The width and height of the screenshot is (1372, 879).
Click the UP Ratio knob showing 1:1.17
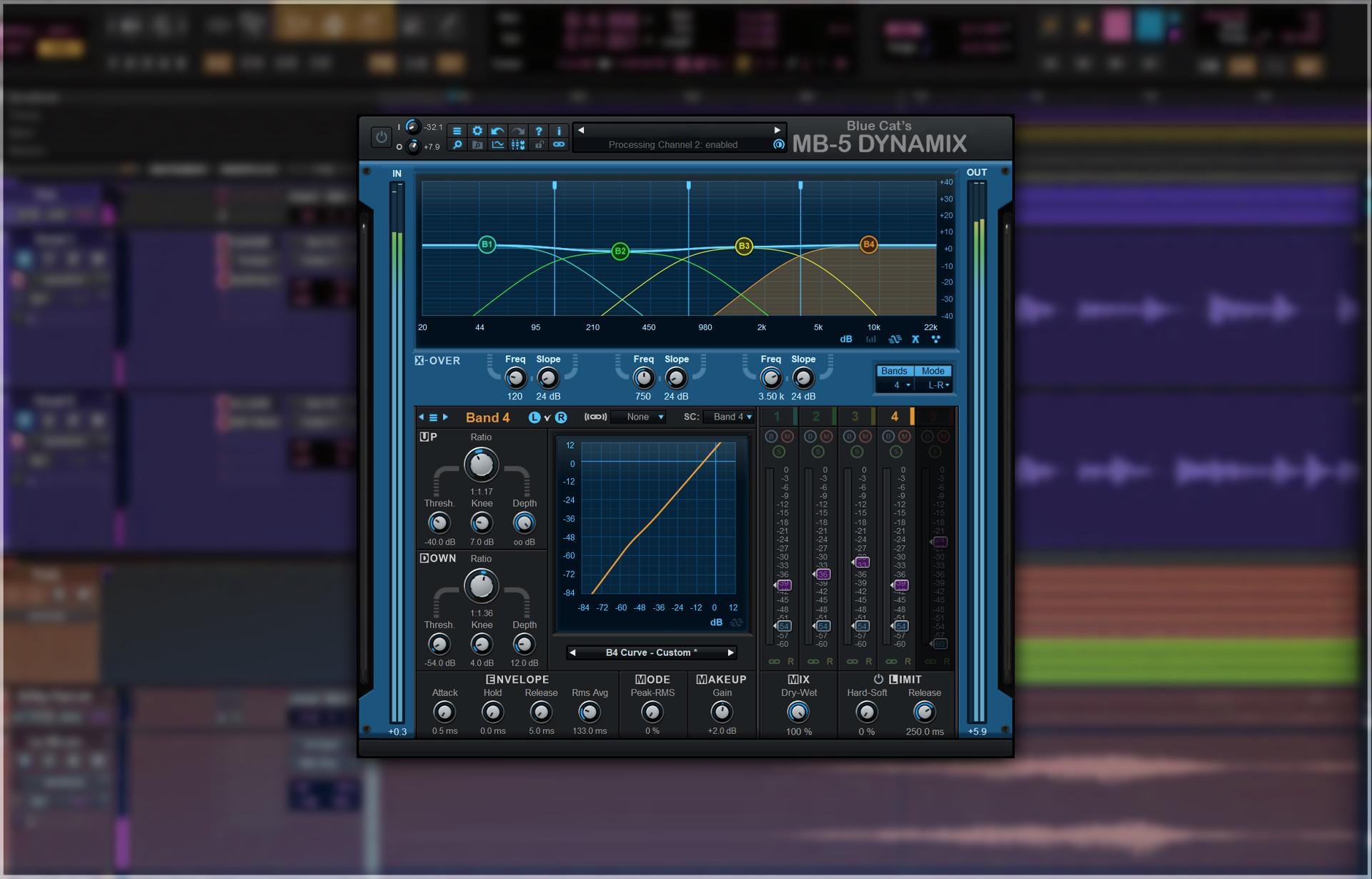point(481,465)
